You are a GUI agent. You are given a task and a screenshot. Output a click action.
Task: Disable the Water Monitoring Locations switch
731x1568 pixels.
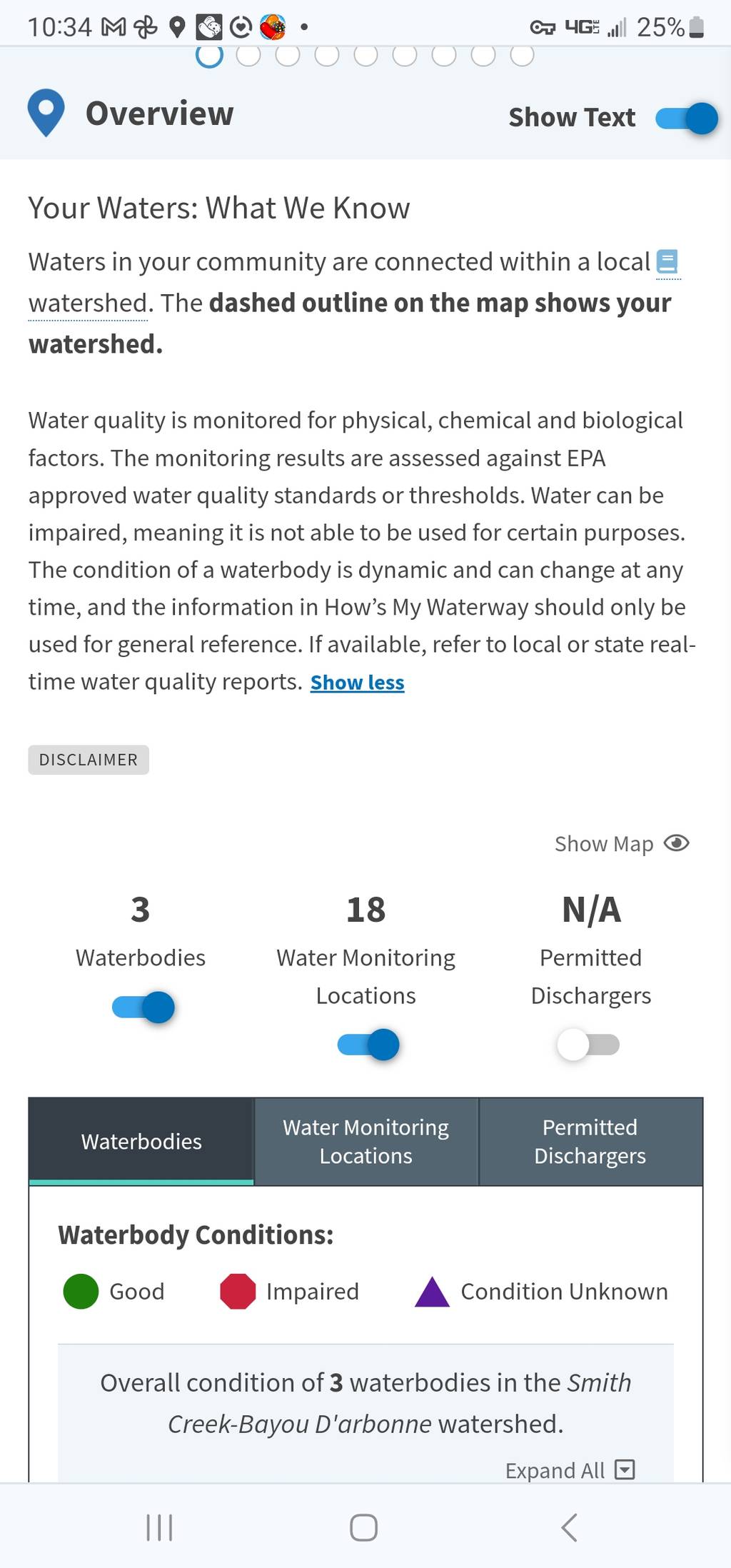pyautogui.click(x=368, y=1045)
